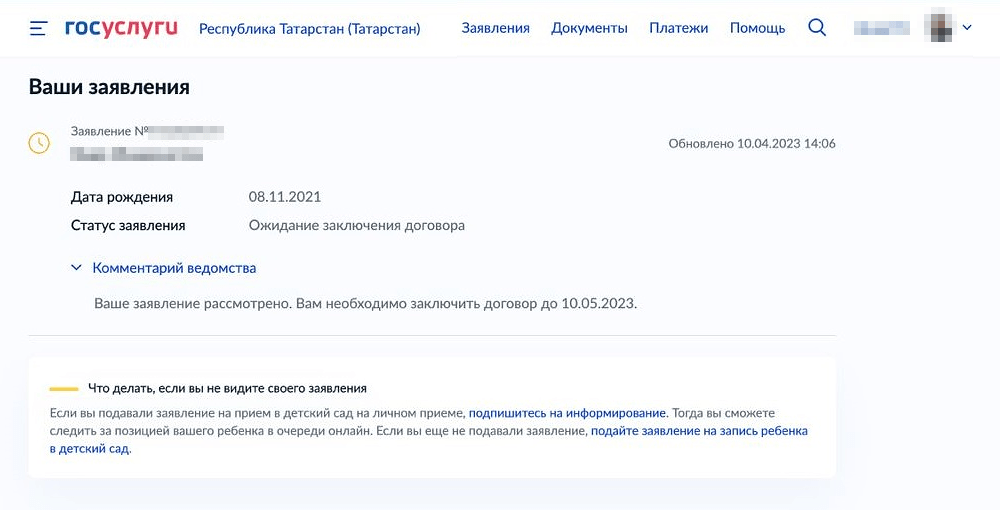Open the blurred application title link

136,154
